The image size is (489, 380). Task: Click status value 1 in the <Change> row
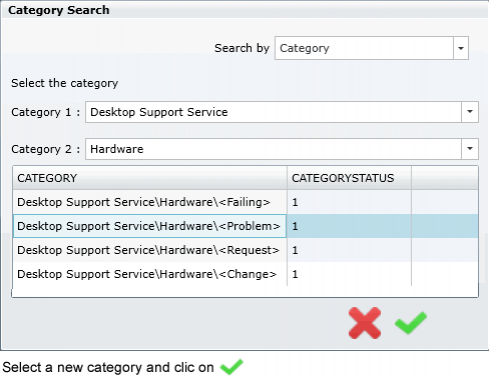[x=295, y=274]
